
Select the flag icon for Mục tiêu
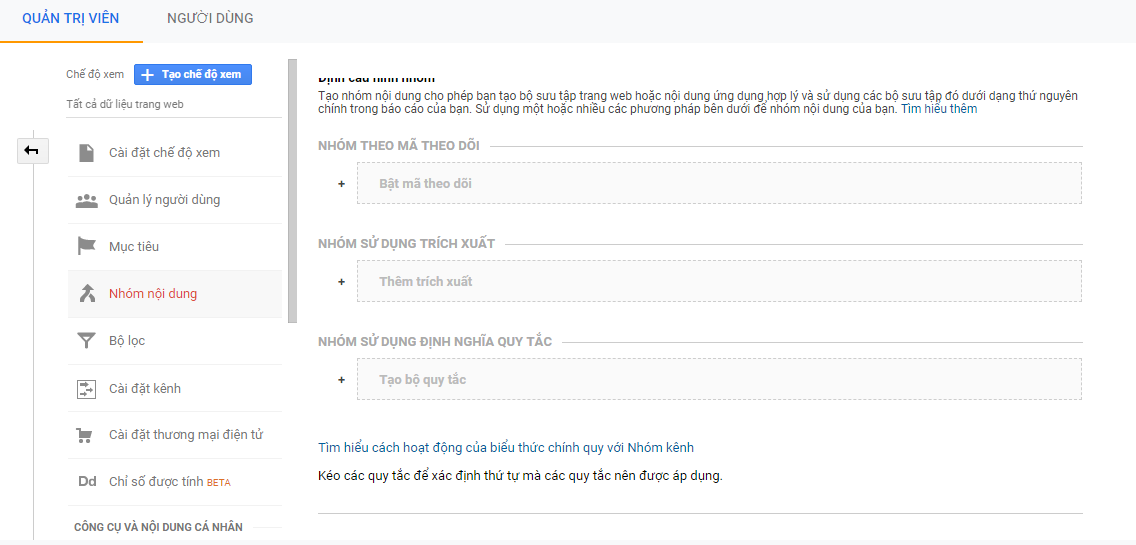tap(86, 246)
